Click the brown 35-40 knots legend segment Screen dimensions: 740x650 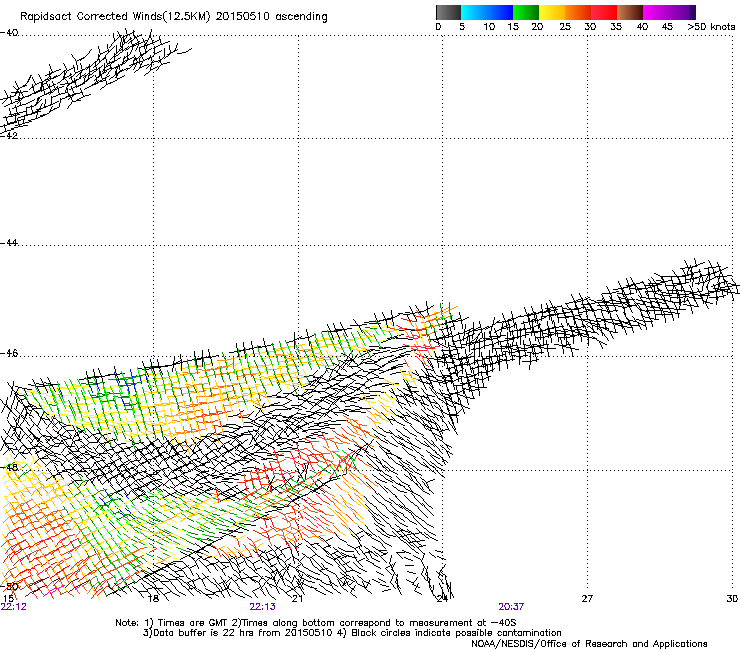[630, 12]
